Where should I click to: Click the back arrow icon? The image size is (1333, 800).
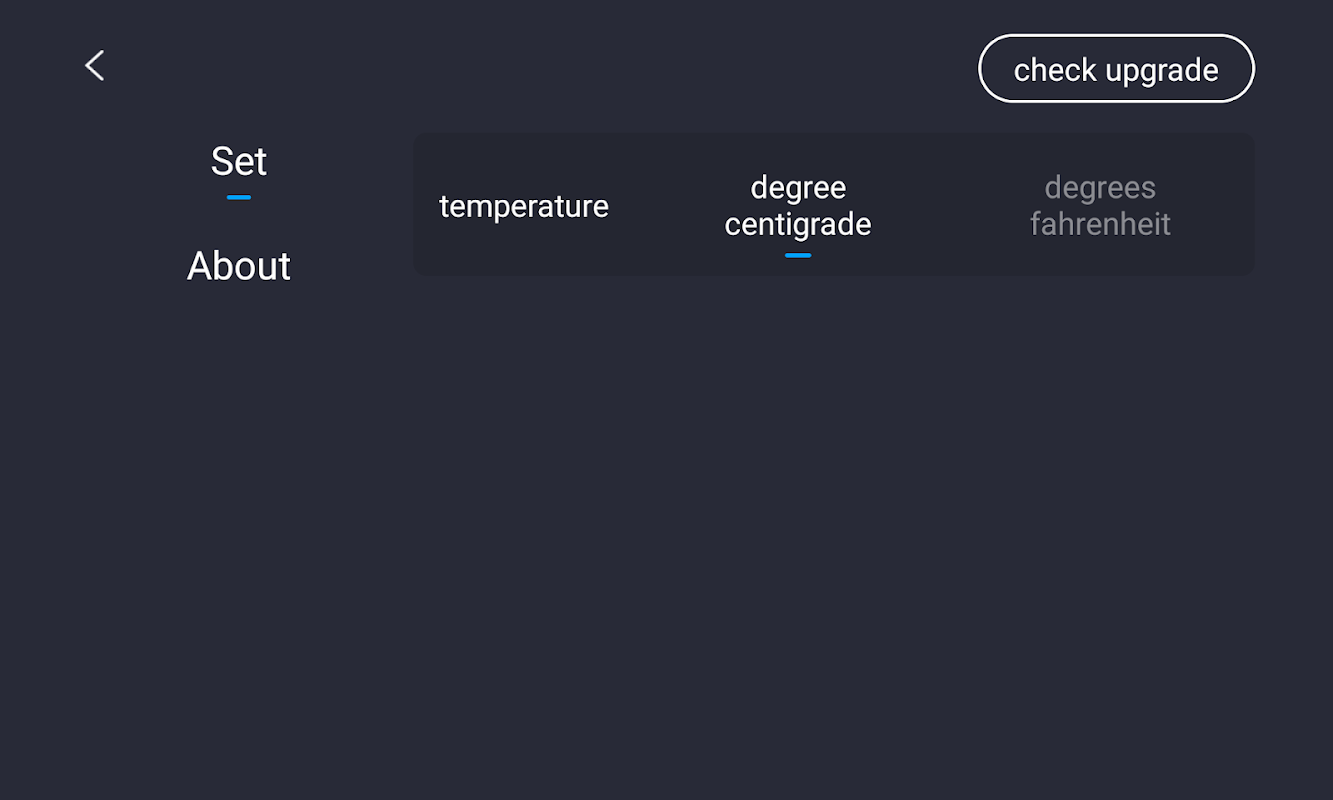point(95,66)
